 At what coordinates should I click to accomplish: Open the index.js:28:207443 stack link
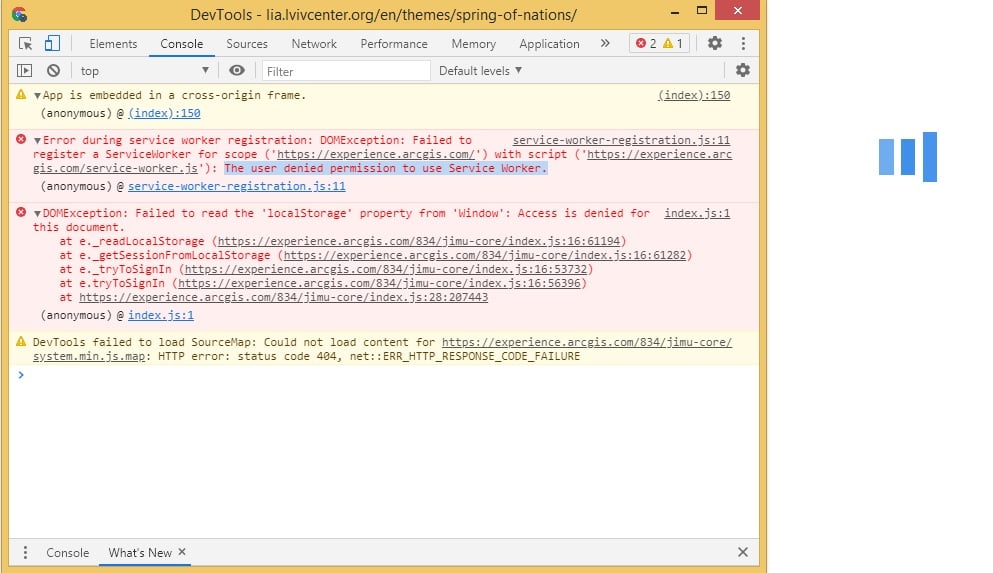tap(284, 297)
